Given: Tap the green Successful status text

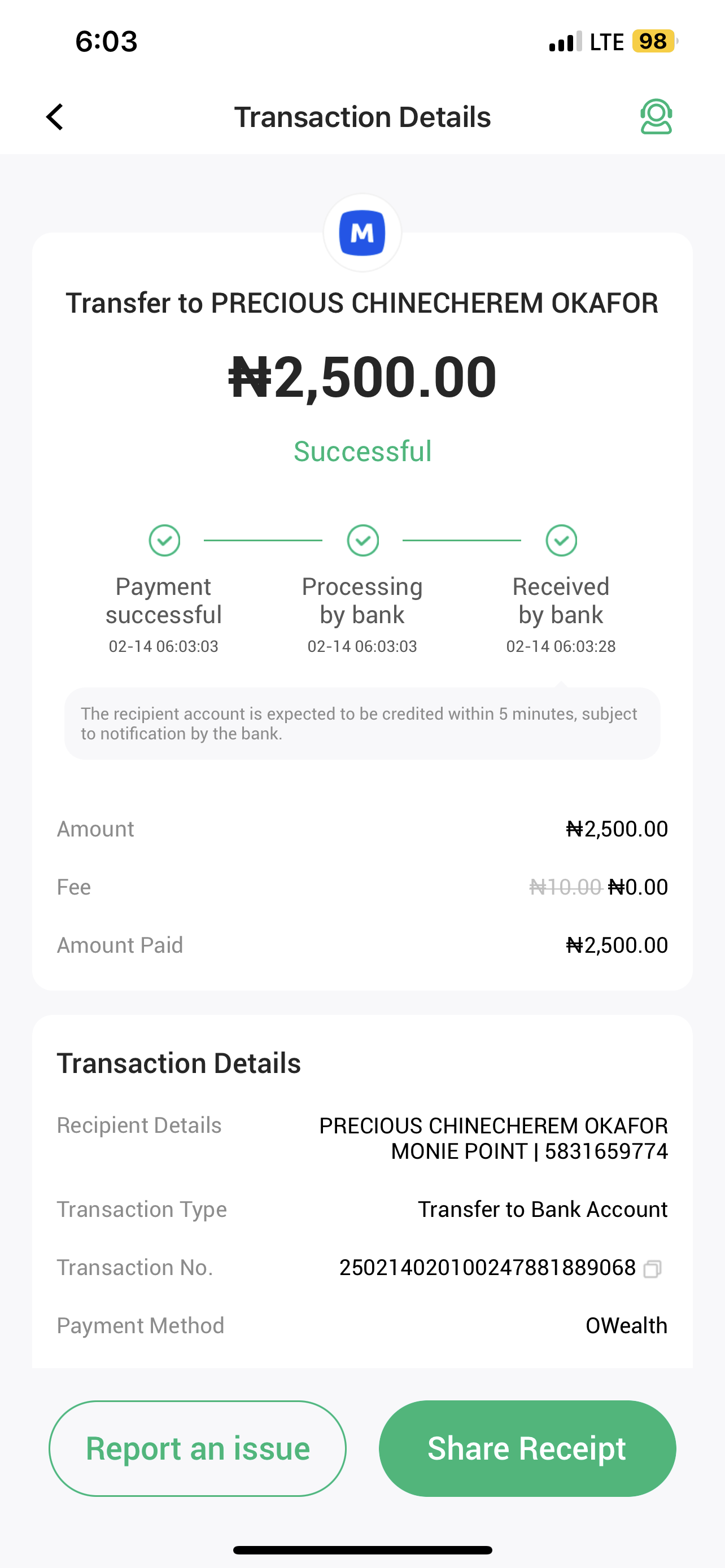Looking at the screenshot, I should click(362, 451).
